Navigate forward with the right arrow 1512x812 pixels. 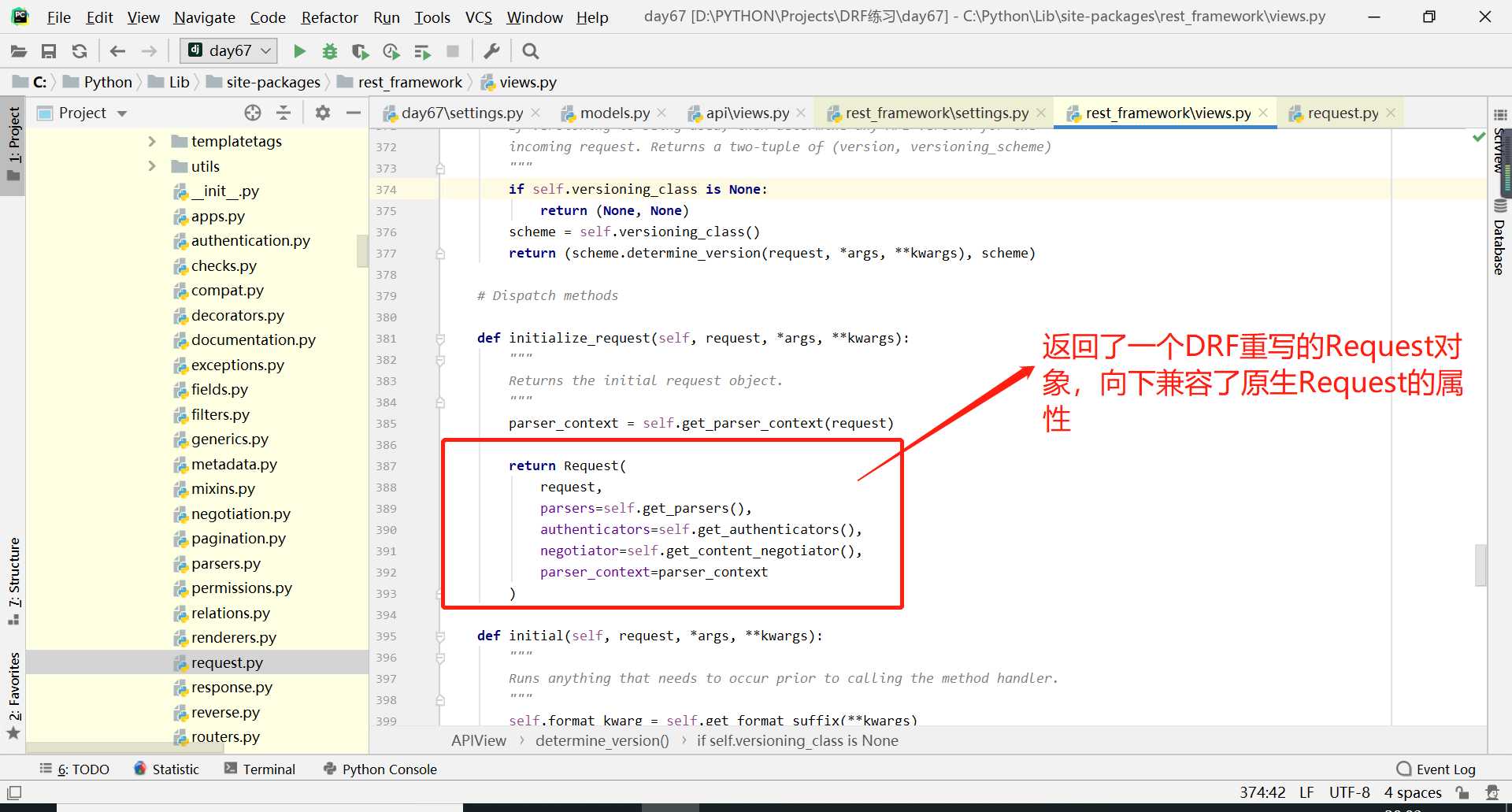149,51
